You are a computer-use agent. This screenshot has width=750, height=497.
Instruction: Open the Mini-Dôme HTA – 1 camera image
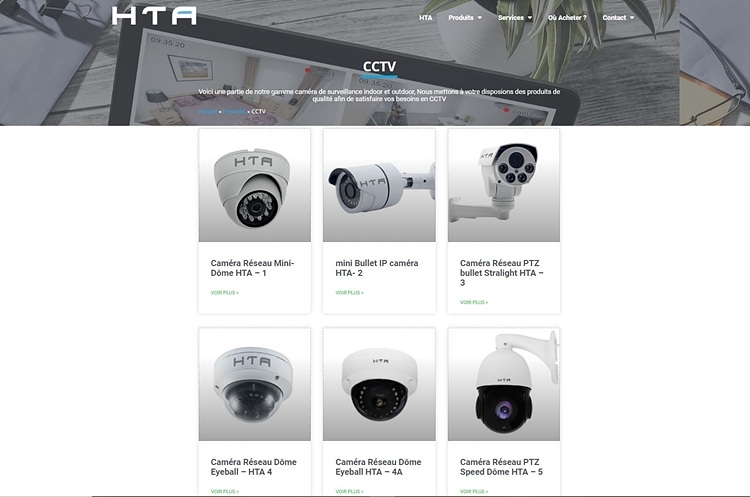click(x=254, y=185)
